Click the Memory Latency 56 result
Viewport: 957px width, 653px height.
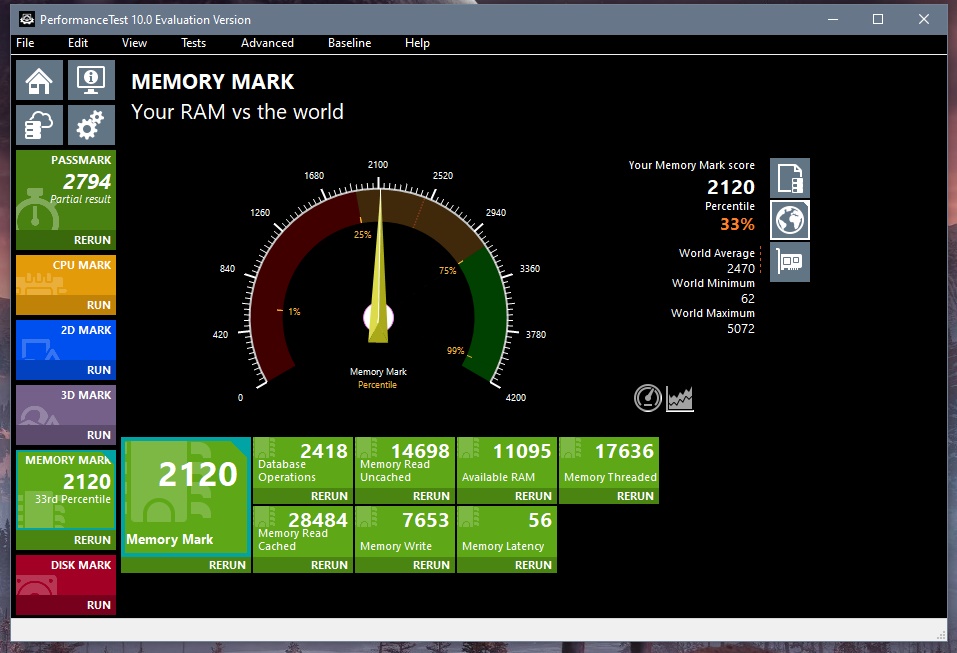(507, 532)
